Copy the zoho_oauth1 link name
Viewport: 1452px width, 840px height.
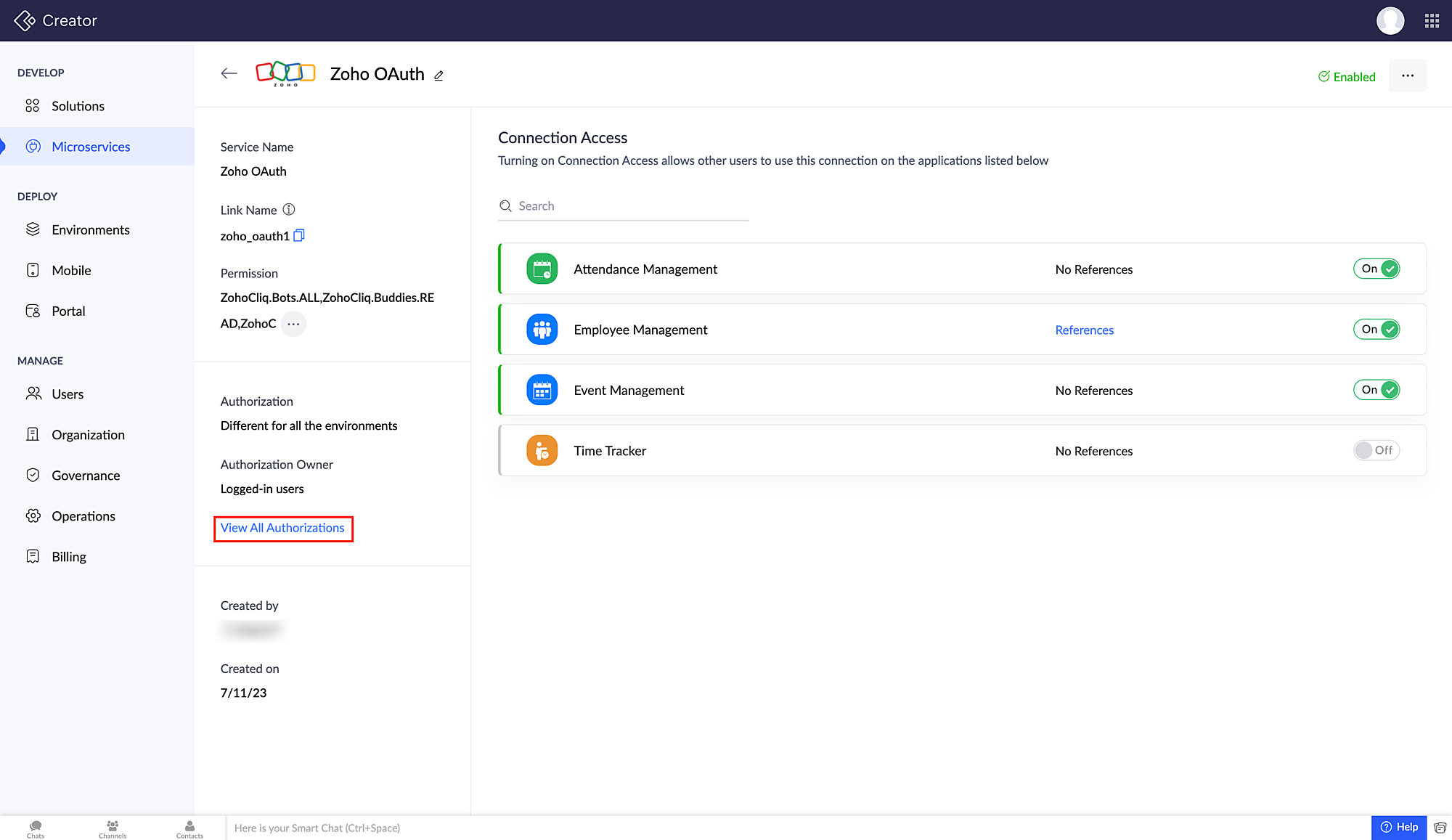coord(299,235)
